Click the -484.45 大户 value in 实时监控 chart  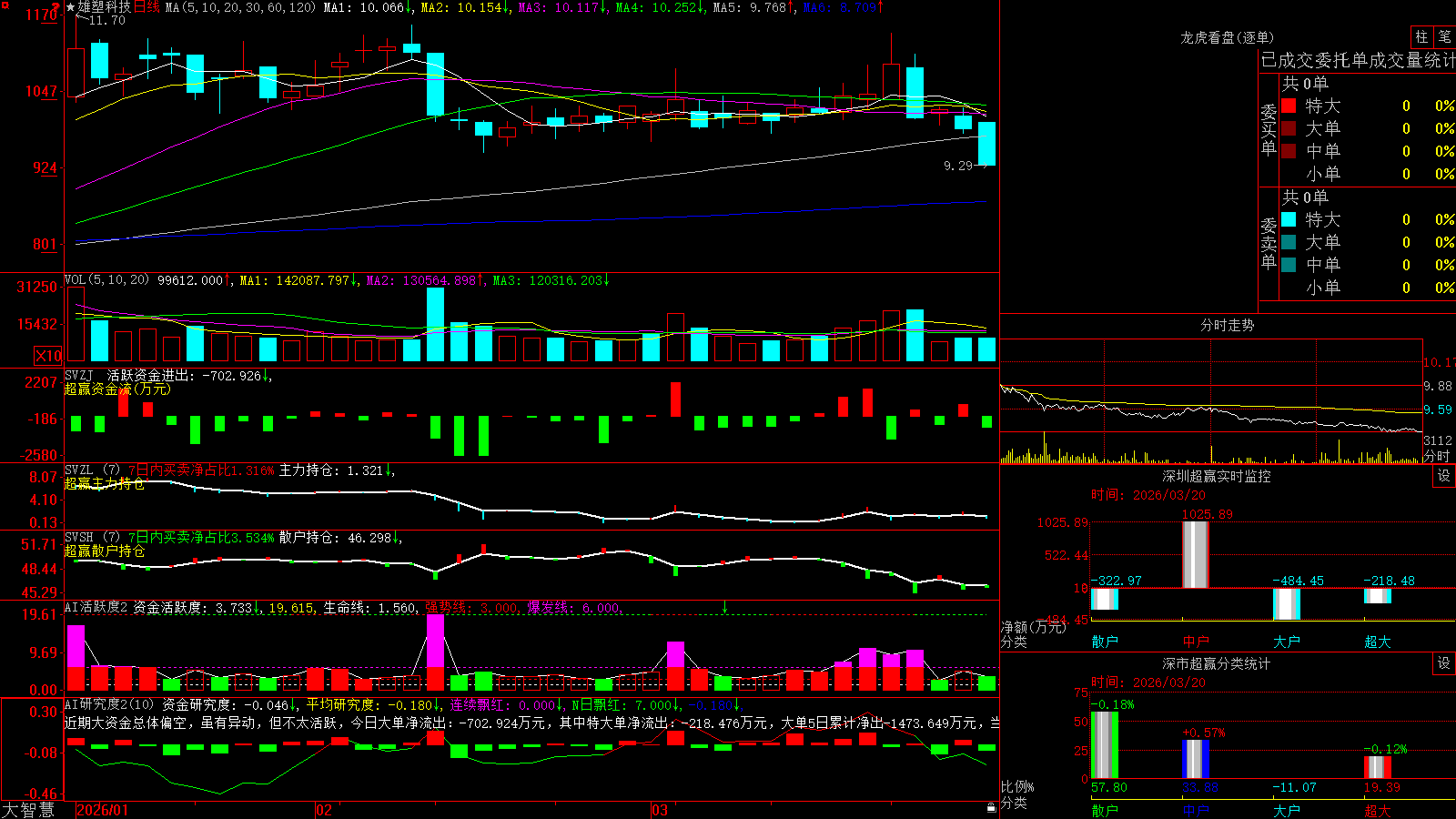(x=1298, y=581)
